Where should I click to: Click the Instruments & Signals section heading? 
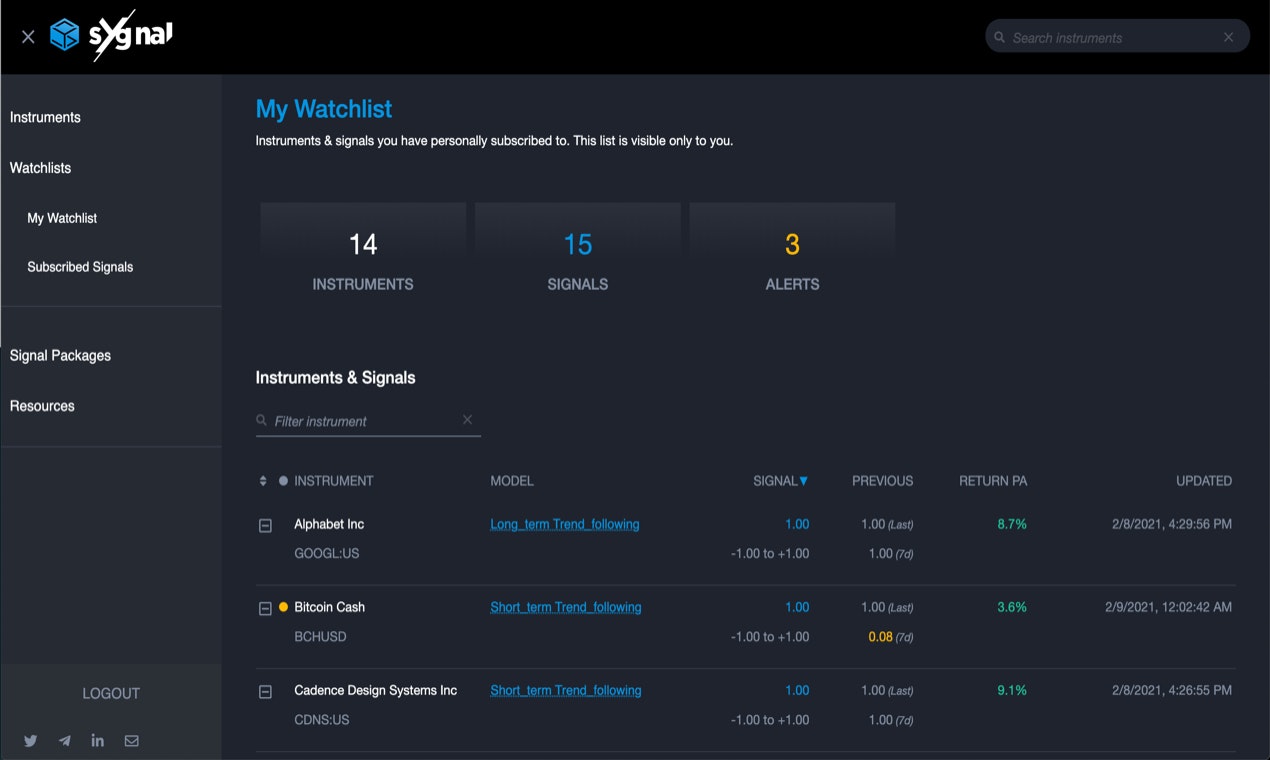pyautogui.click(x=335, y=378)
